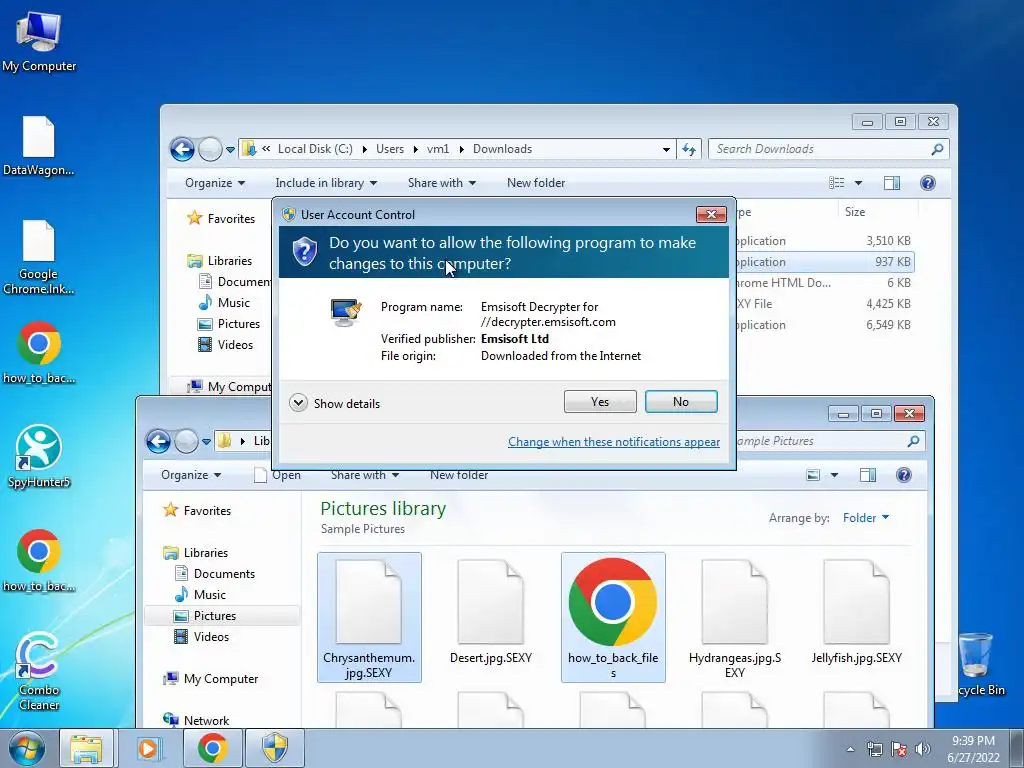Open view options dropdown in Downloads window
This screenshot has height=768, width=1024.
[858, 184]
